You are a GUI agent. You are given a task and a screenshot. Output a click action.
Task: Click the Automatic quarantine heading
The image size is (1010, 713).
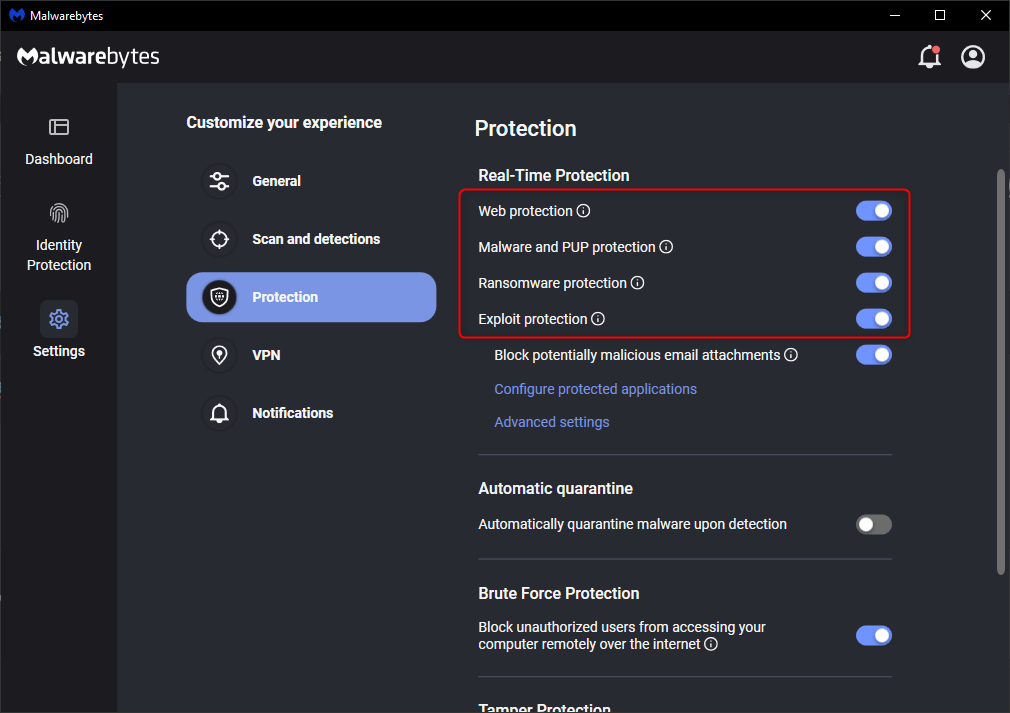point(555,488)
